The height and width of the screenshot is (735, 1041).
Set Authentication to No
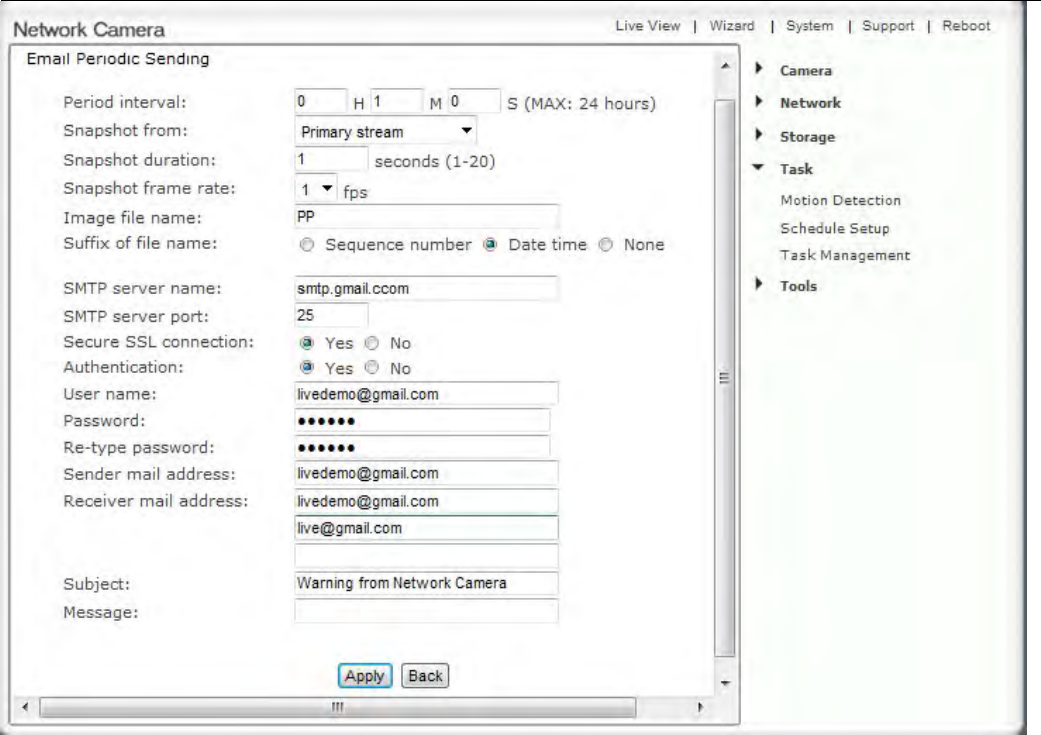(372, 367)
